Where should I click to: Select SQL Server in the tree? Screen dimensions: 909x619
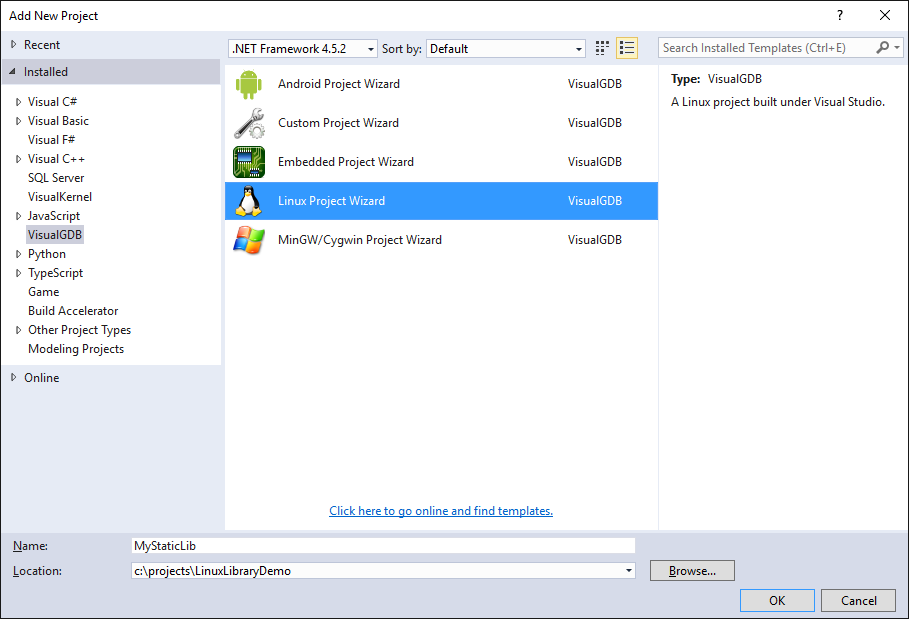[x=56, y=178]
